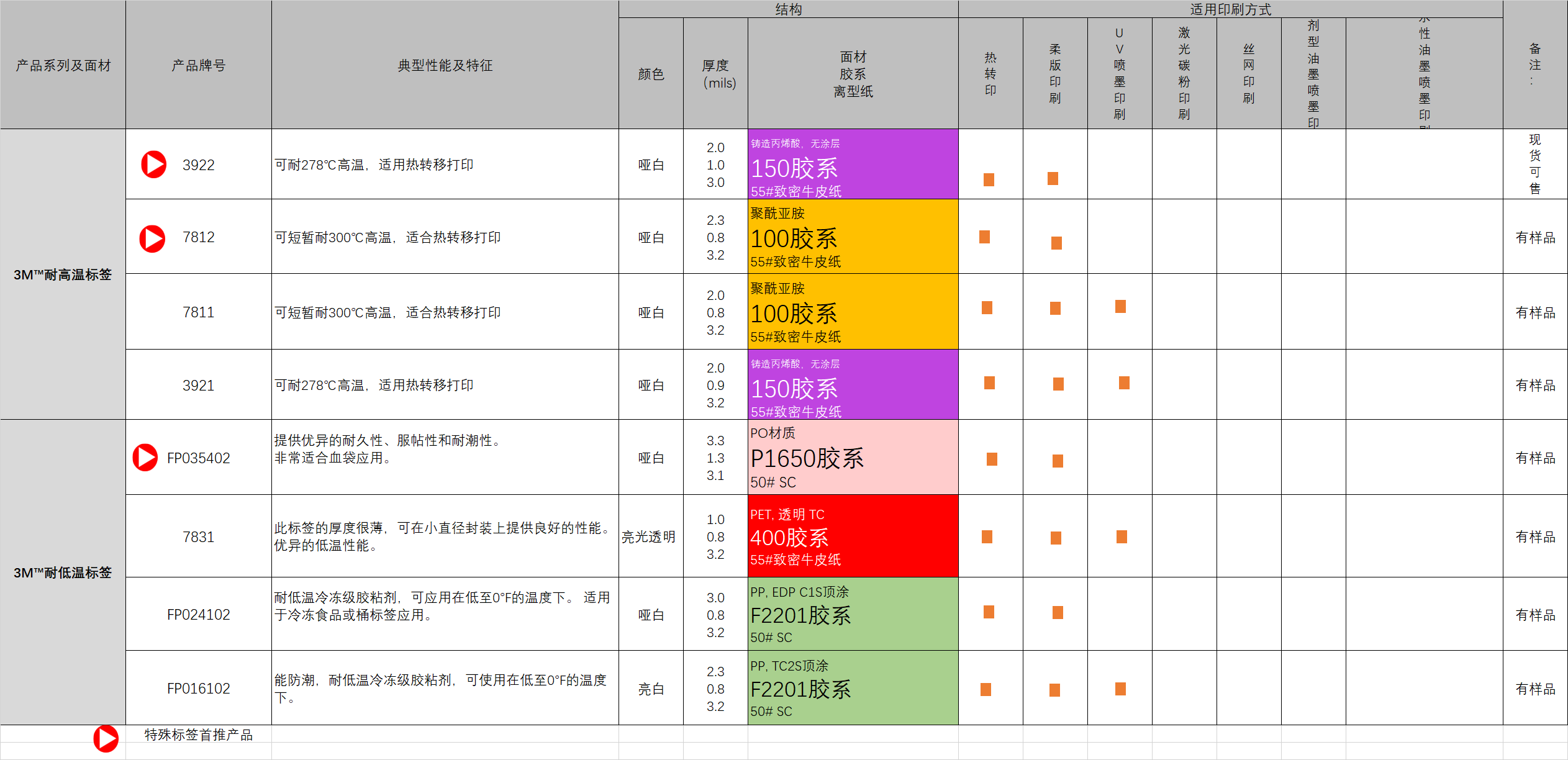Image resolution: width=1568 pixels, height=760 pixels.
Task: Click the orange 柔版印刷 marker in row 3922
Action: tap(1053, 178)
